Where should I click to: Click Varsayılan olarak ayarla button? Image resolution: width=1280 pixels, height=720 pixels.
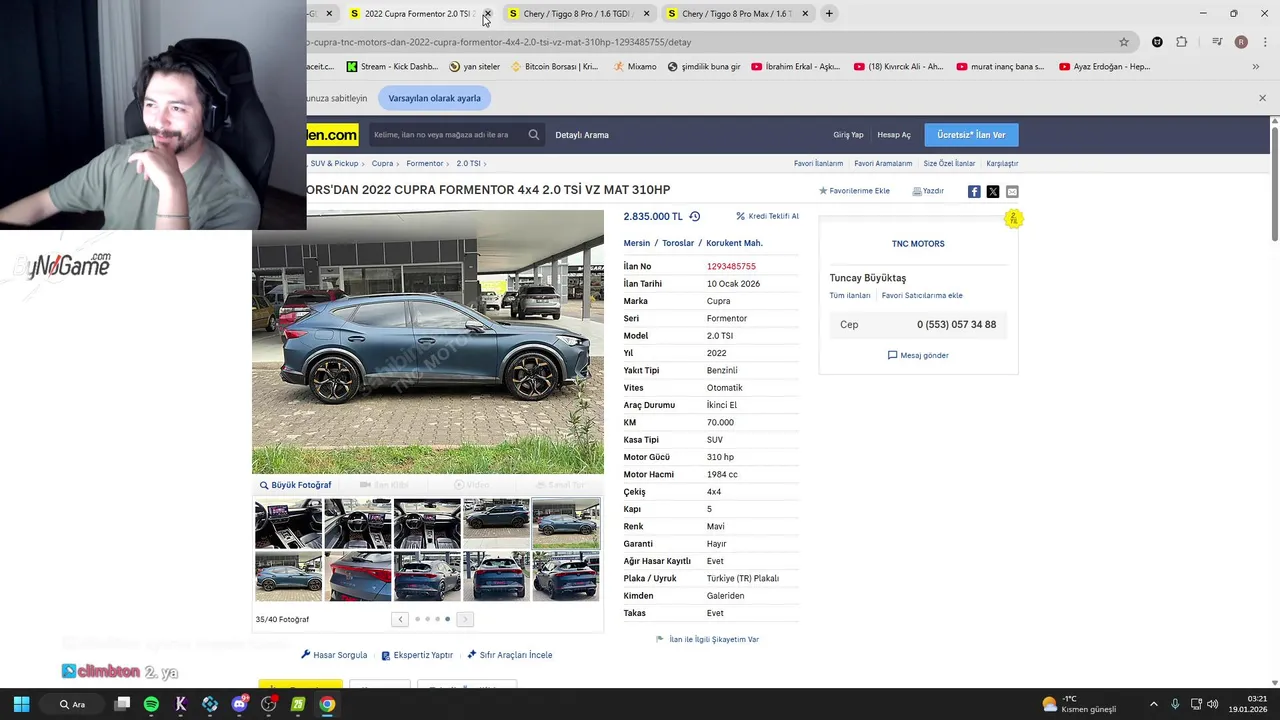click(x=434, y=98)
